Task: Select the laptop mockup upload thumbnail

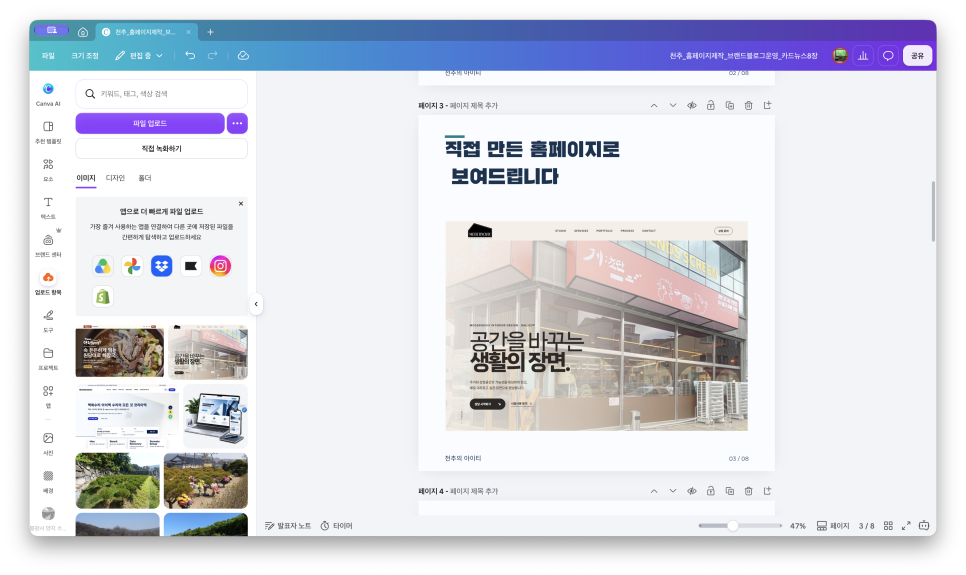Action: click(215, 416)
